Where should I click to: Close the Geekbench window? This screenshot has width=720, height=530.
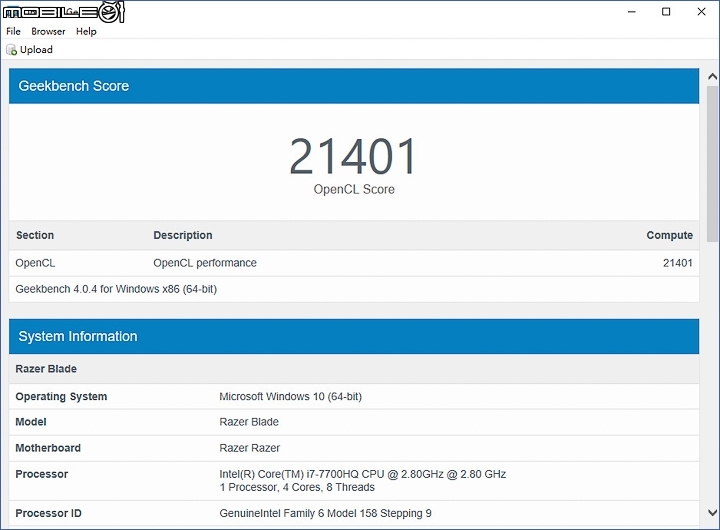(701, 11)
